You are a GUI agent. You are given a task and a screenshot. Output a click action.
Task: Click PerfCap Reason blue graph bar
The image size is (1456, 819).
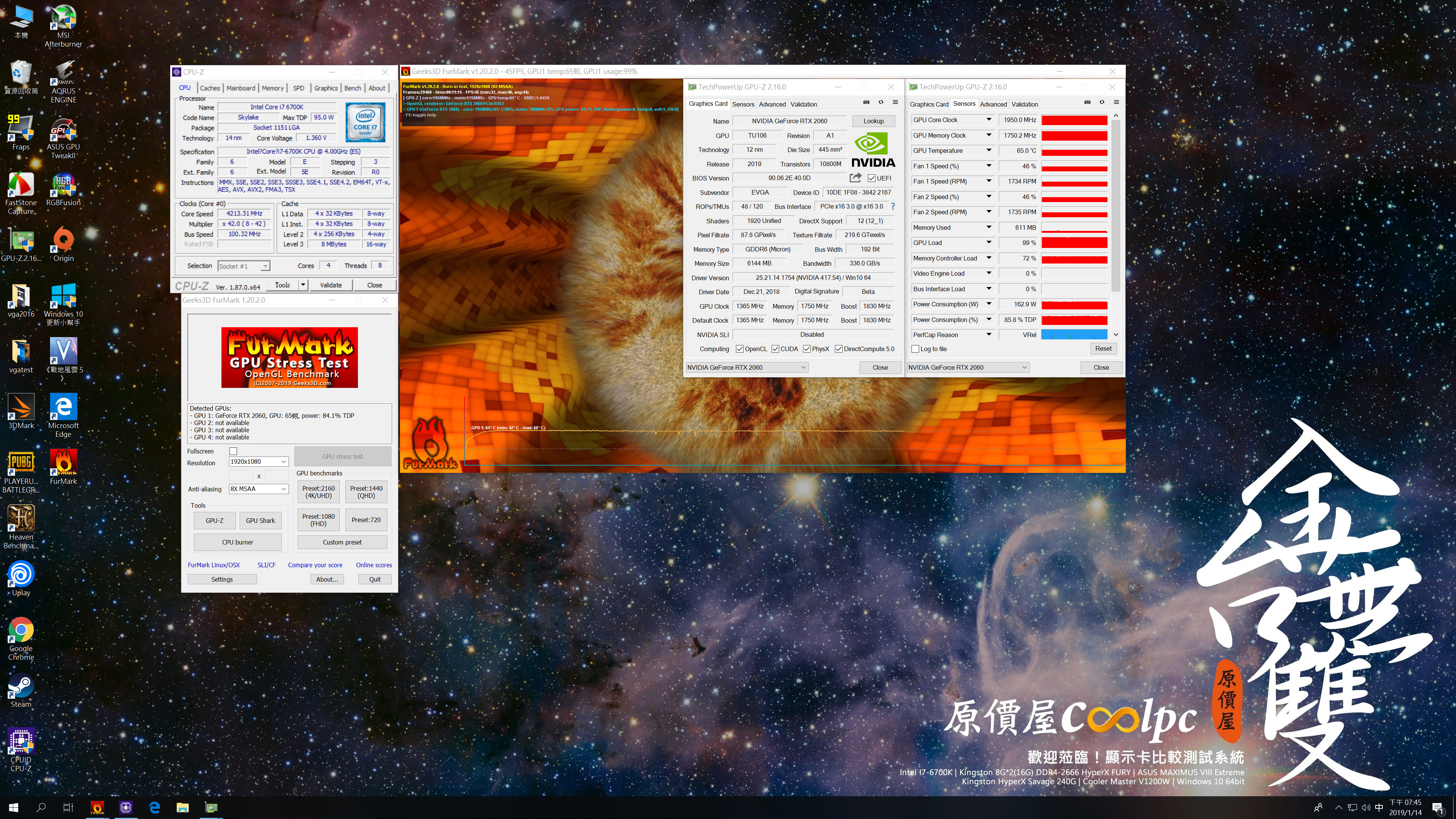pyautogui.click(x=1074, y=335)
